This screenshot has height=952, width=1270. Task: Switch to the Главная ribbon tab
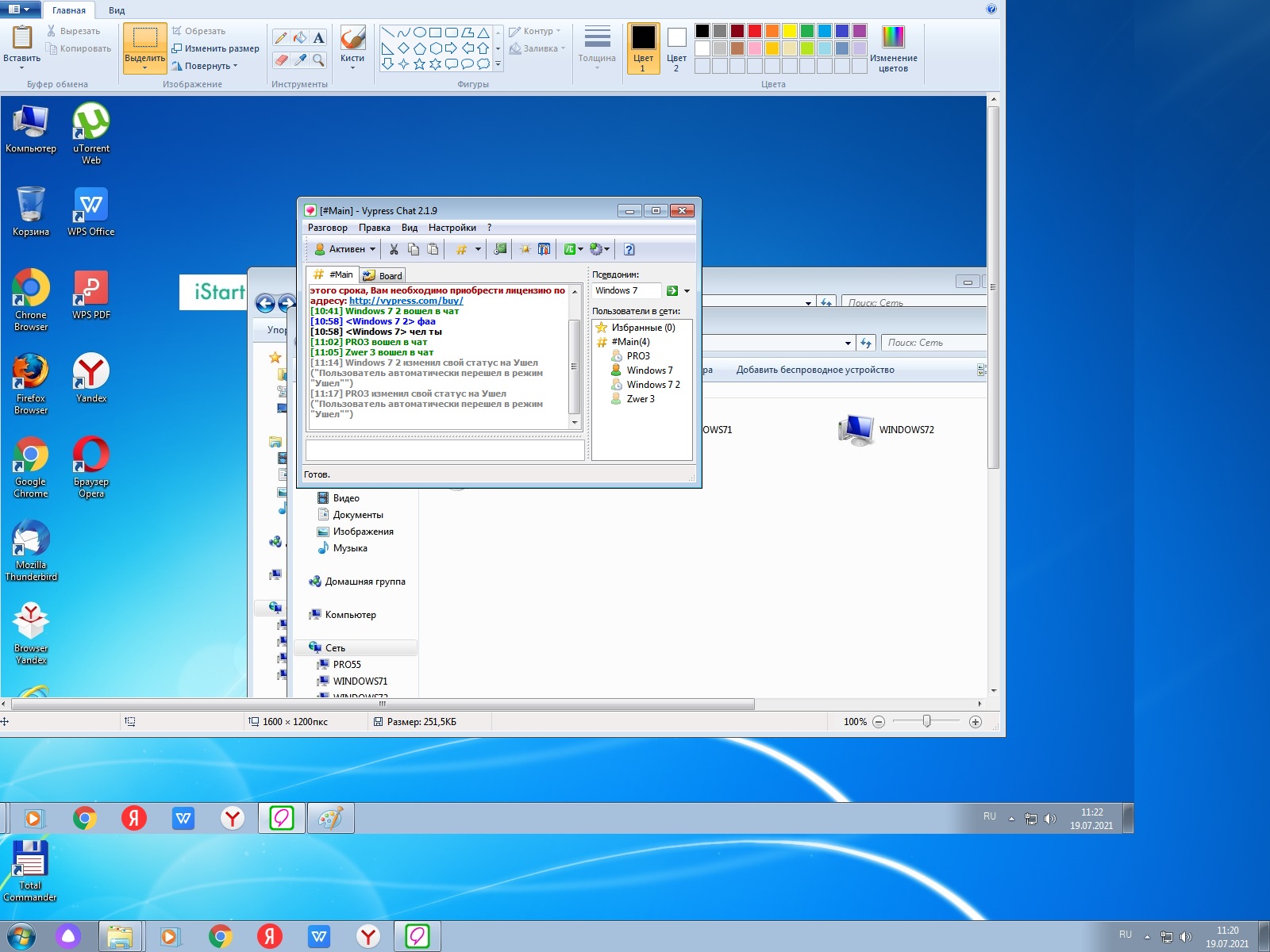pyautogui.click(x=69, y=10)
